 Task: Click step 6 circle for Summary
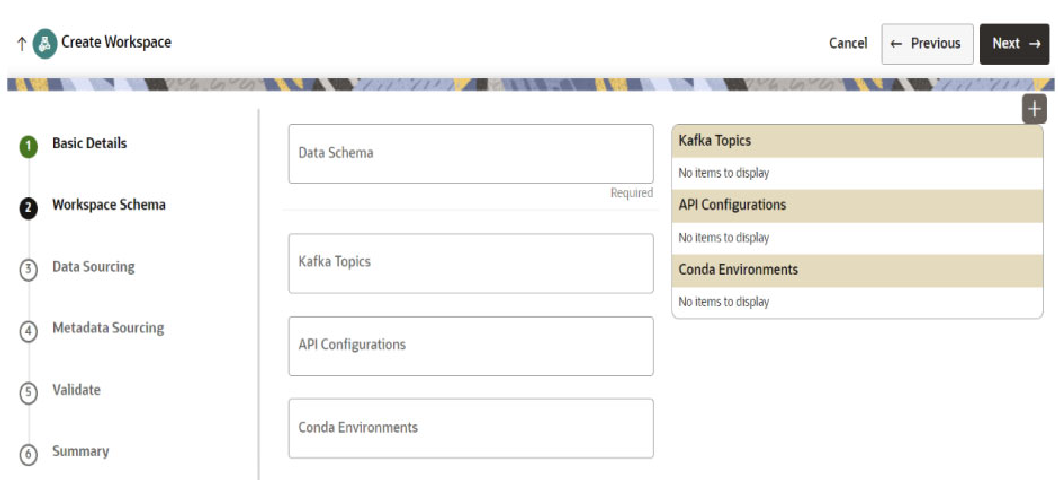pos(28,454)
